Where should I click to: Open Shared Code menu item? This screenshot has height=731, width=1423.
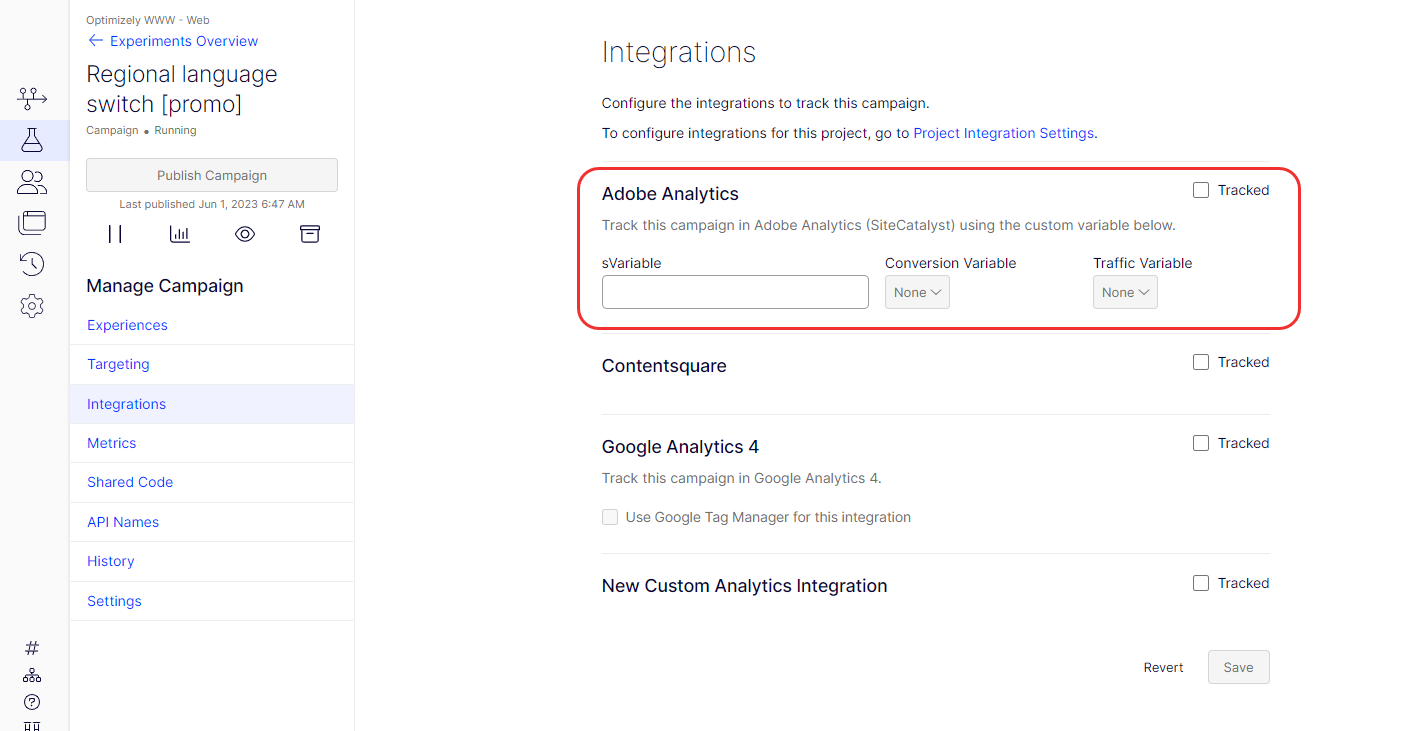(212, 482)
